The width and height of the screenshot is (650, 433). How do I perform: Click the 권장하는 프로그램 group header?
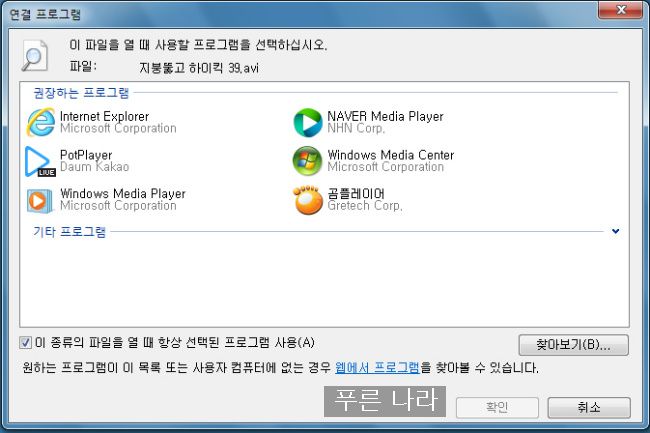(81, 93)
